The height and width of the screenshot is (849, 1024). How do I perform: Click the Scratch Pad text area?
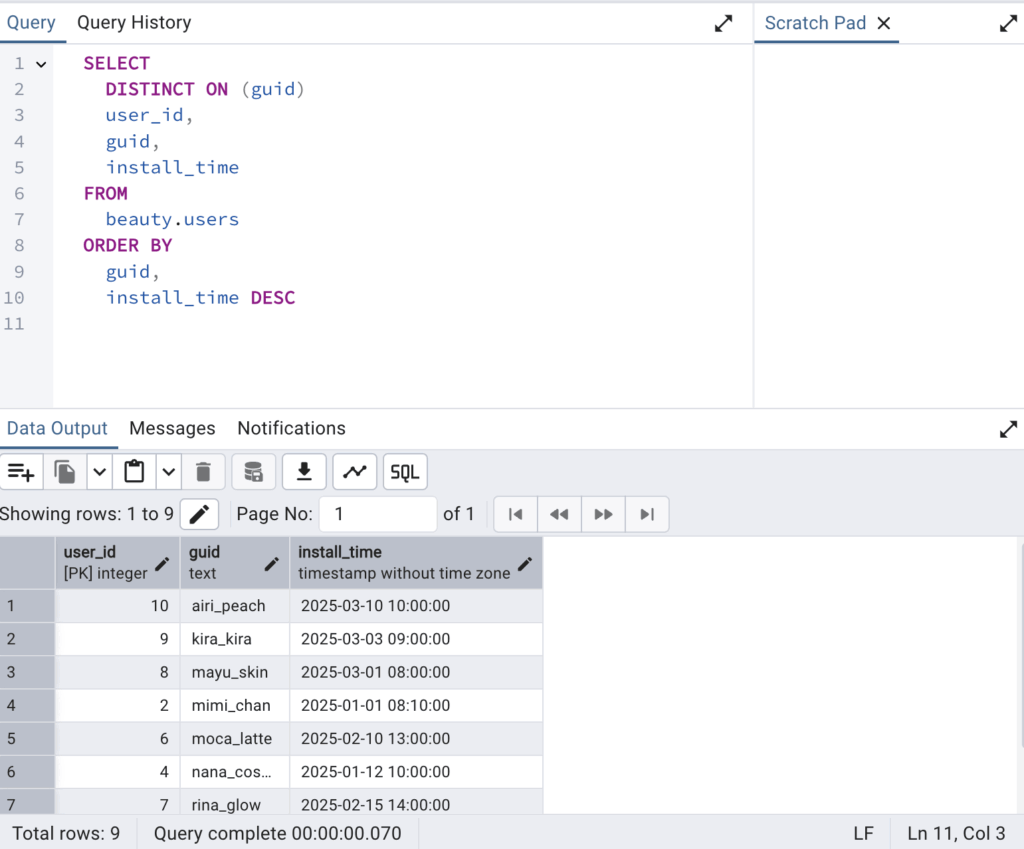click(889, 225)
